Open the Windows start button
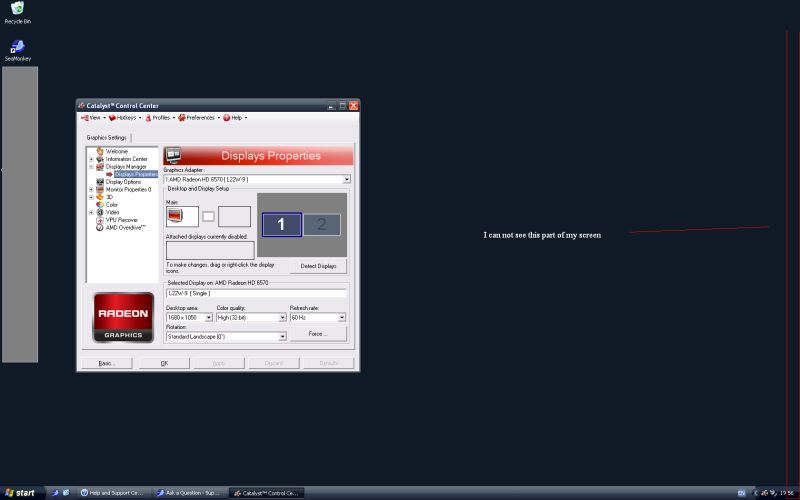This screenshot has height=500, width=800. pyautogui.click(x=22, y=493)
